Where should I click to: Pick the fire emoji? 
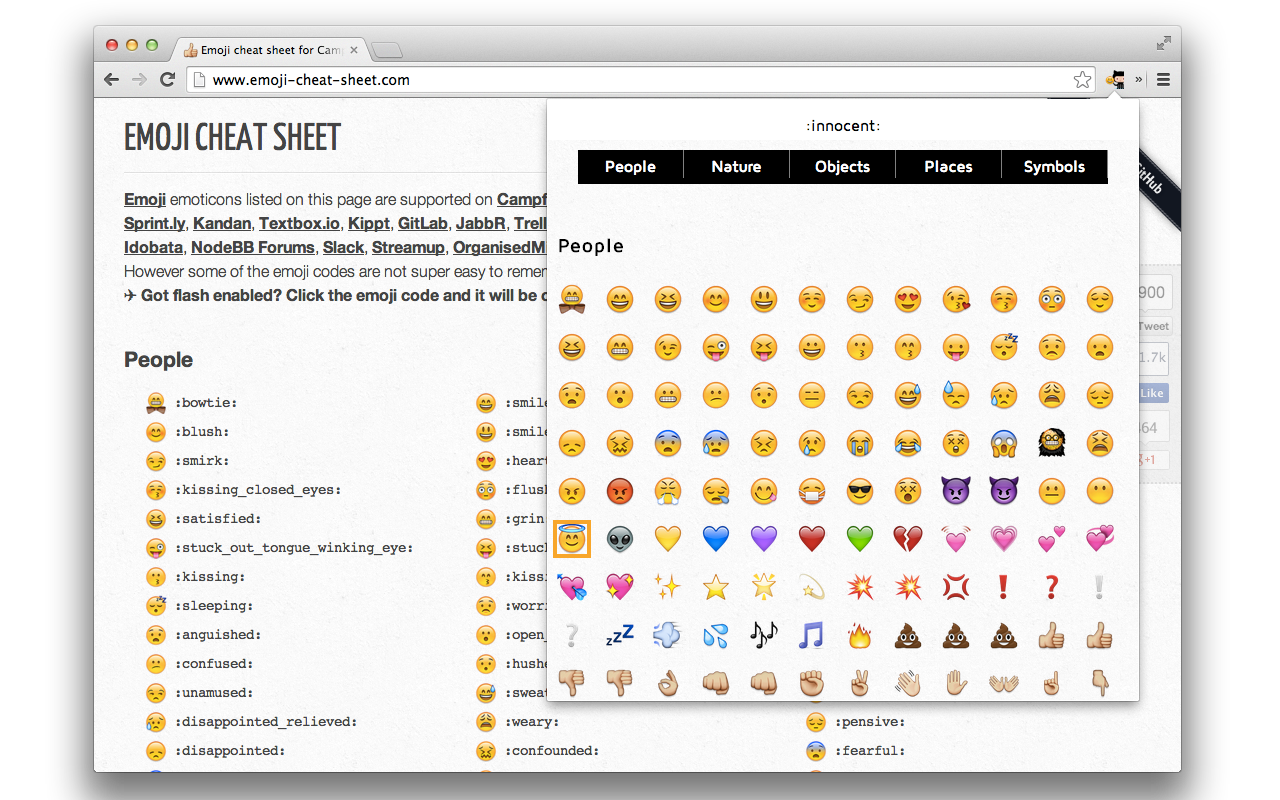[859, 635]
